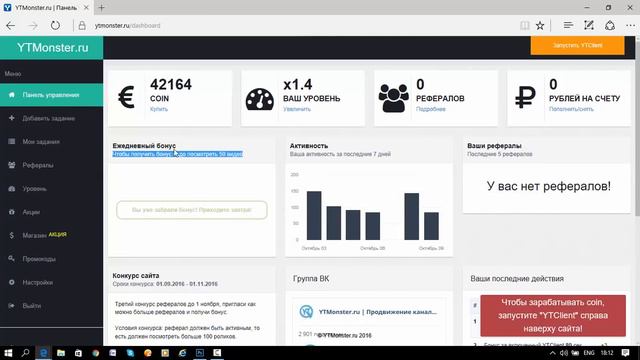Click the key icon beside Промокоды
The height and width of the screenshot is (360, 640).
(x=11, y=259)
